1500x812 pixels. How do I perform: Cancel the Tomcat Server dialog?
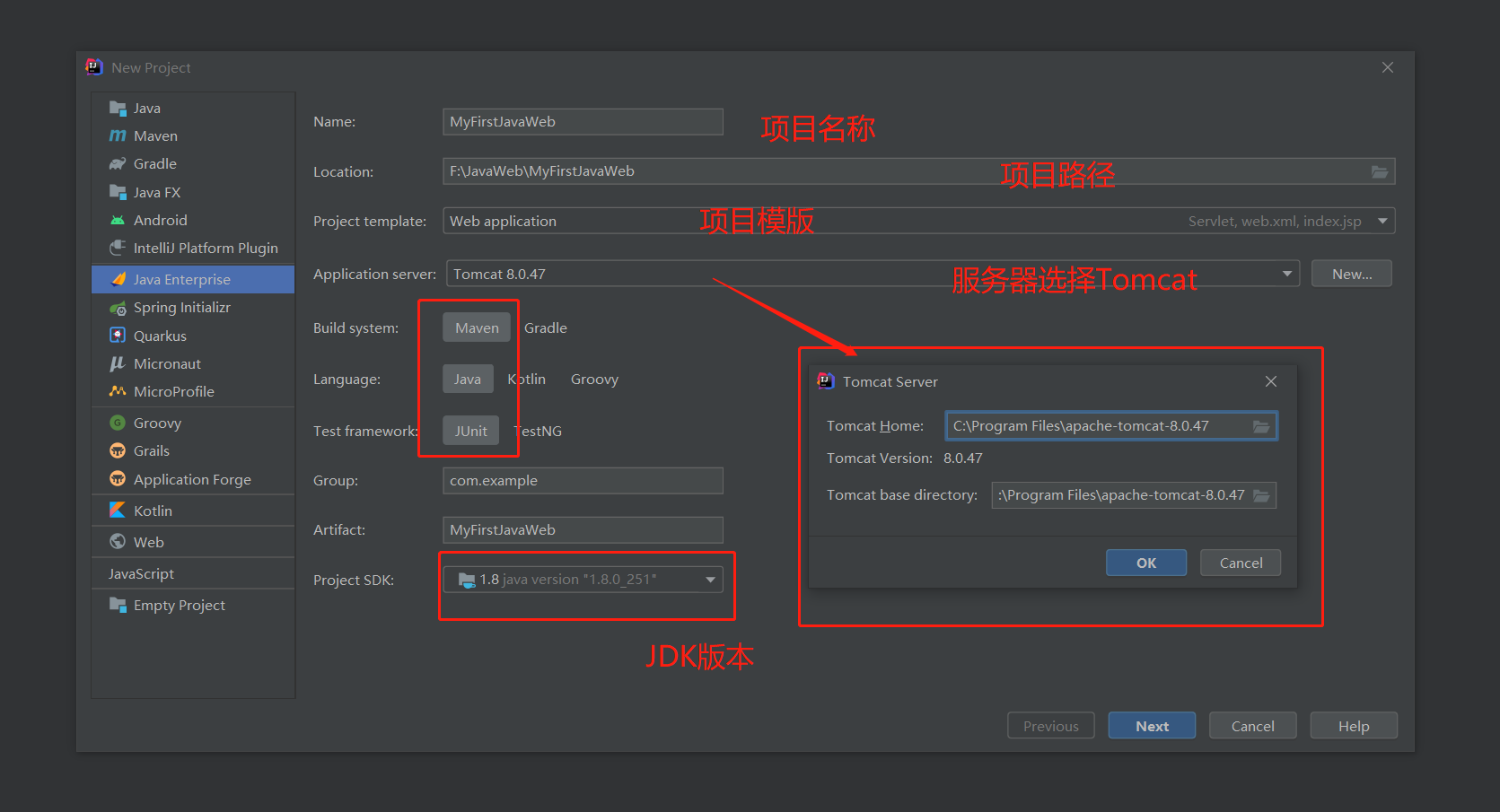[1241, 563]
